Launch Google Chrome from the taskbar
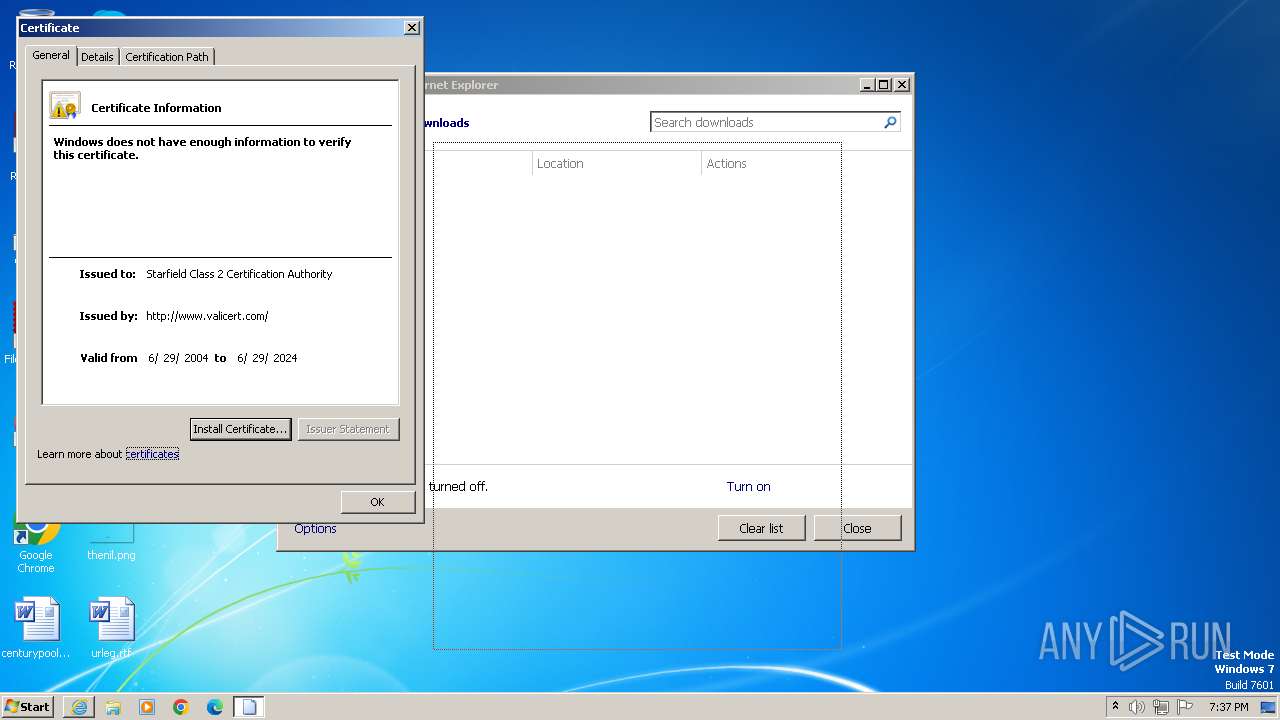The width and height of the screenshot is (1280, 720). click(181, 707)
